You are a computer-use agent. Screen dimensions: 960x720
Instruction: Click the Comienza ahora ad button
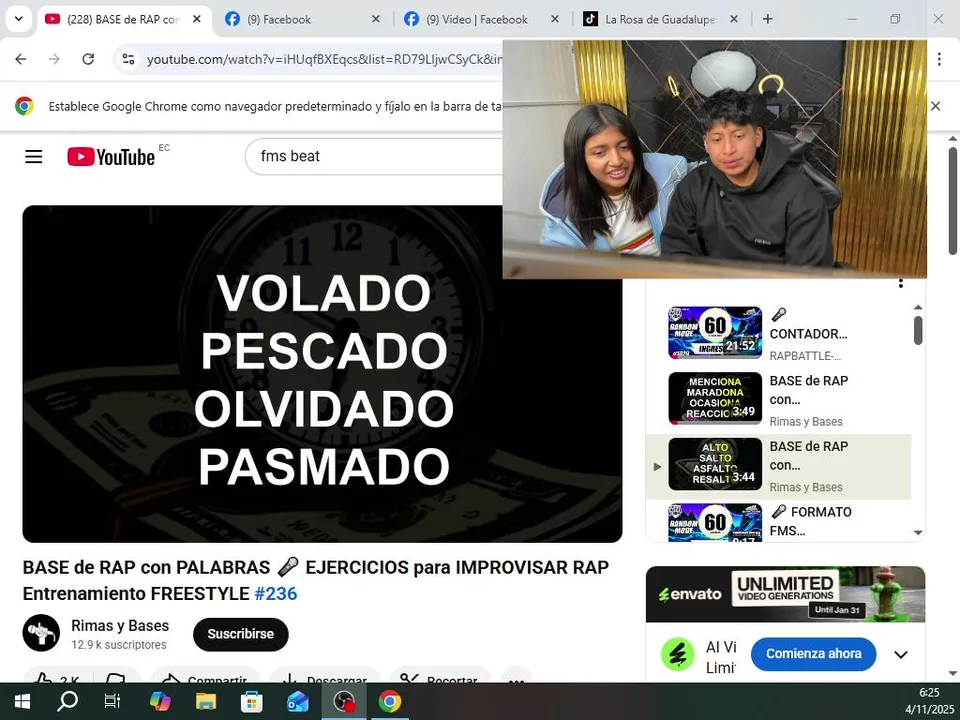(813, 654)
